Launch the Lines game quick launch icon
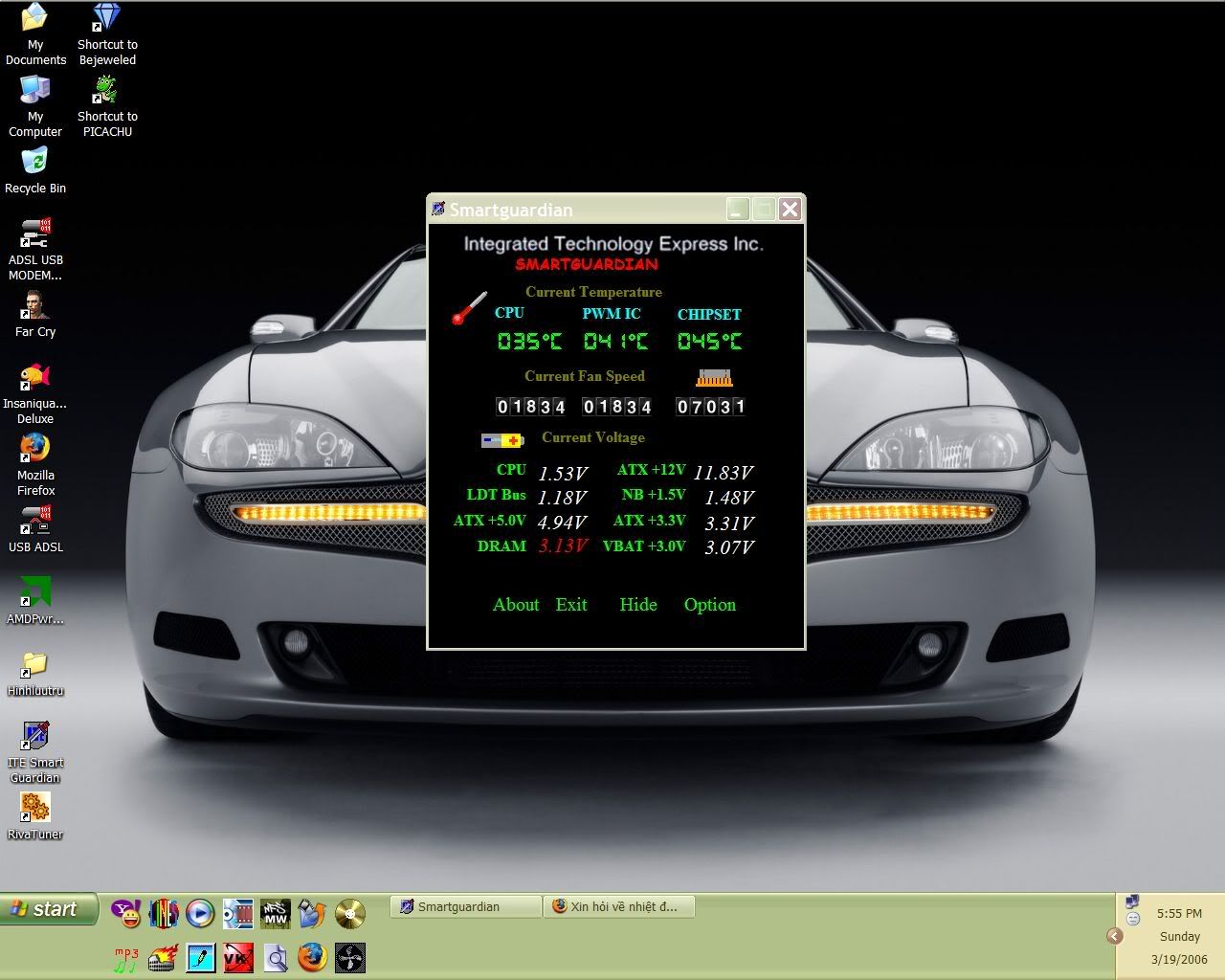 click(164, 914)
